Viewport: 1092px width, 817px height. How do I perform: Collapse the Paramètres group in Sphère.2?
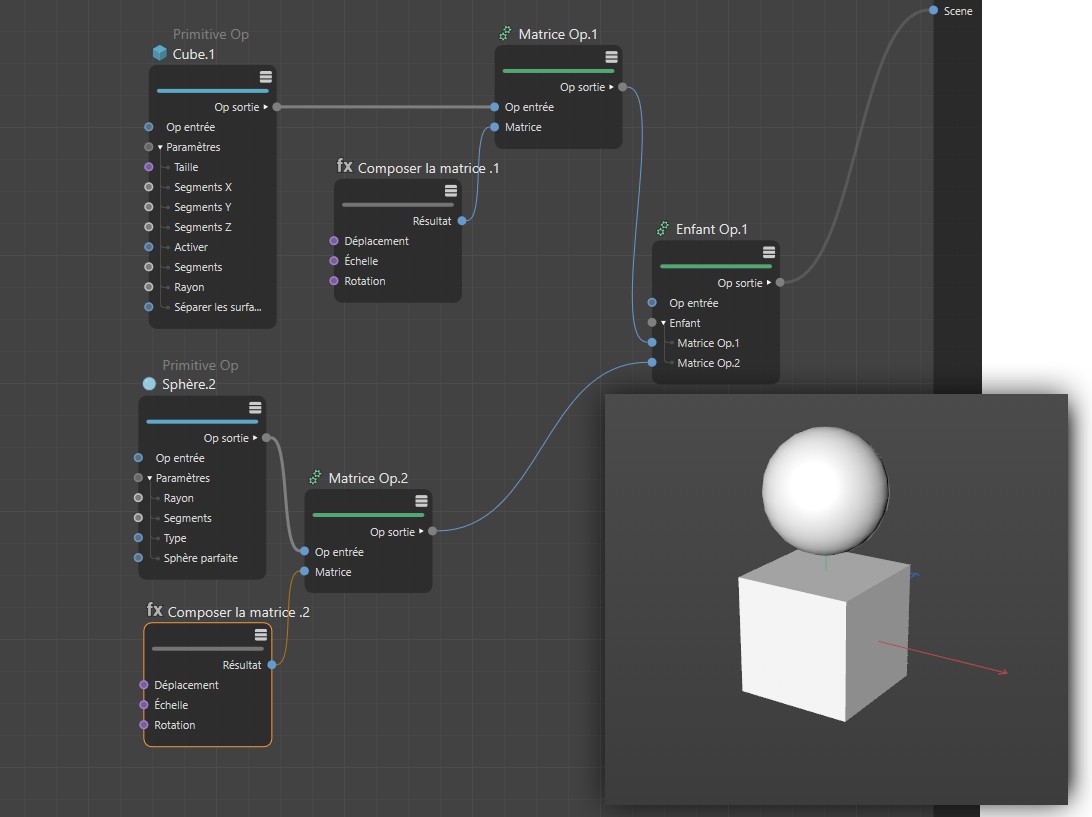pos(150,478)
